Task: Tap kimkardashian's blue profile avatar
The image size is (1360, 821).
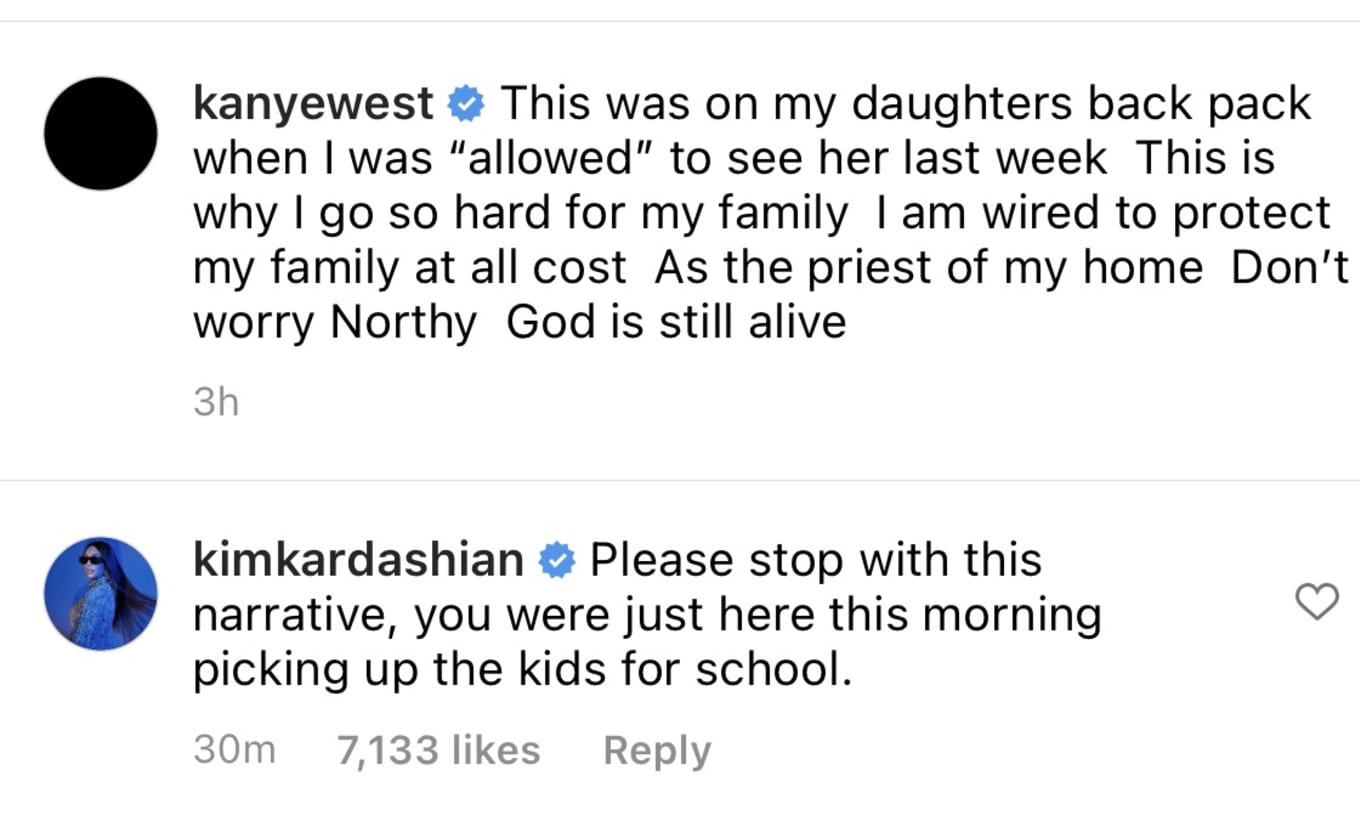Action: [x=100, y=594]
